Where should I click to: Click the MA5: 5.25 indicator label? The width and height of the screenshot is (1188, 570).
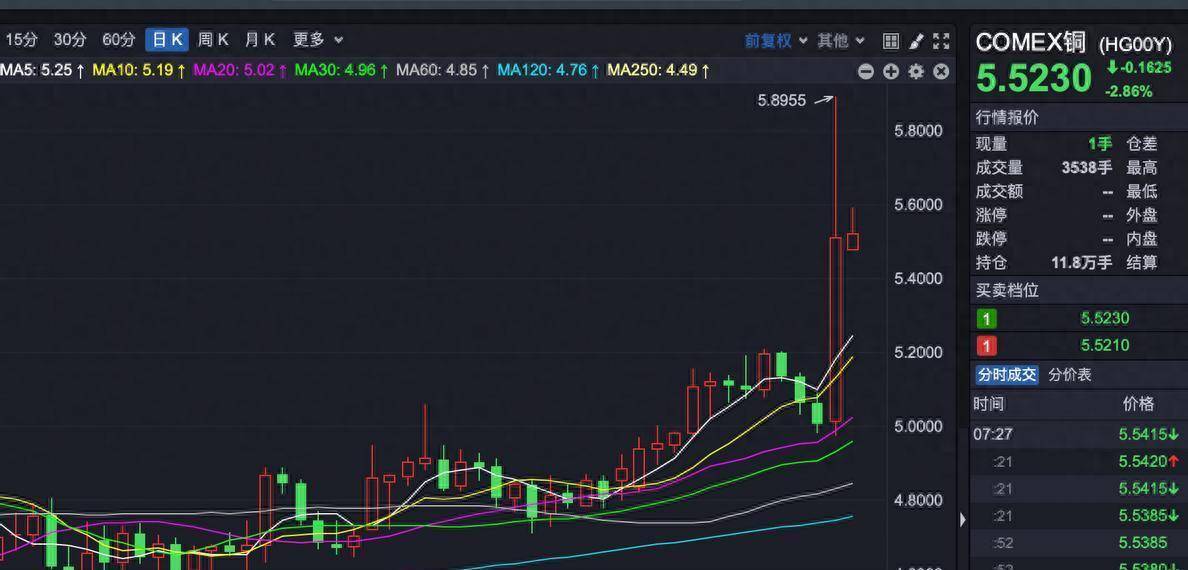[42, 70]
